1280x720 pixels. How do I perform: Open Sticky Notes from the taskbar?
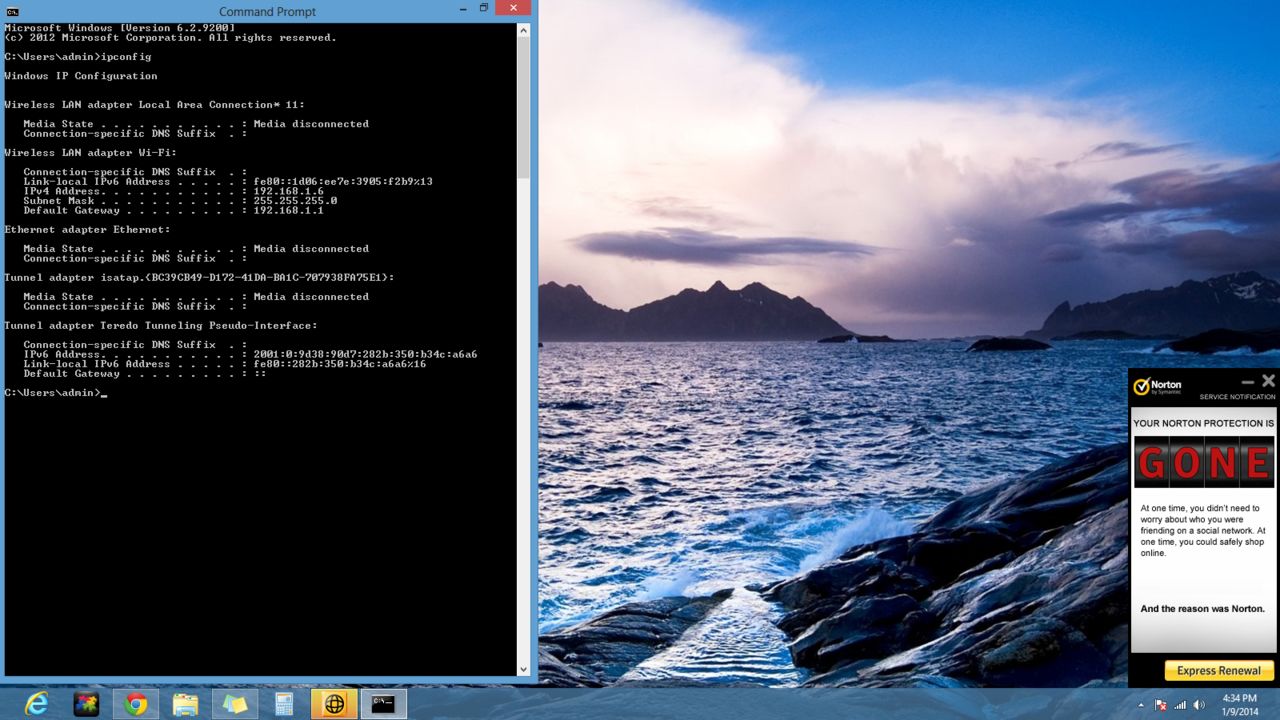click(x=235, y=704)
